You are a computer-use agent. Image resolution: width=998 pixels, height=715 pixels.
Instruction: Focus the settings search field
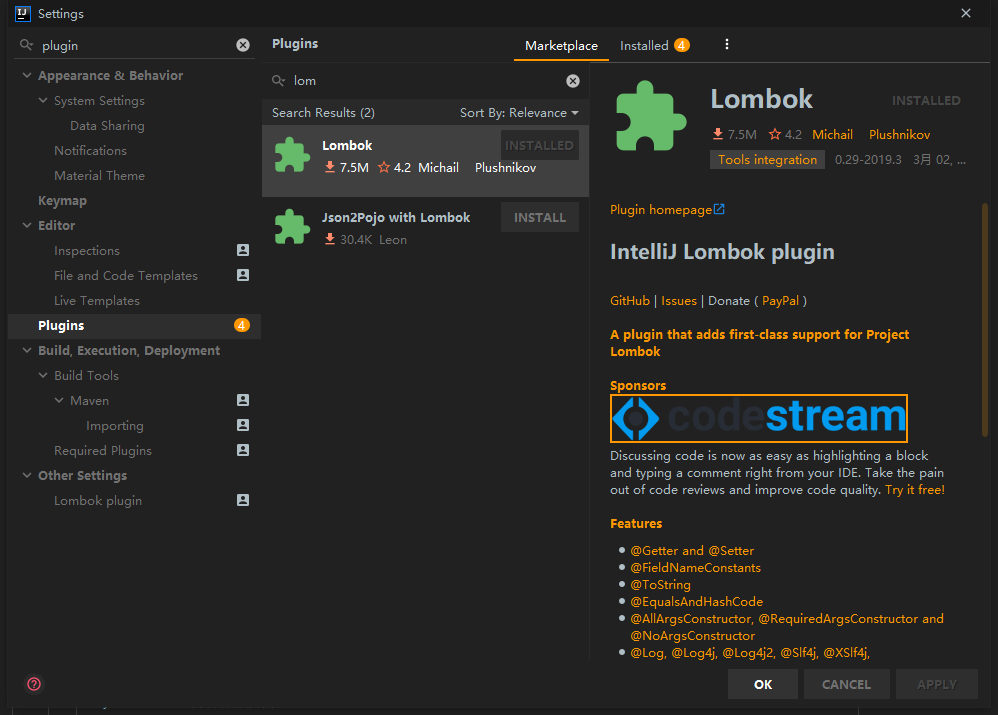click(135, 45)
